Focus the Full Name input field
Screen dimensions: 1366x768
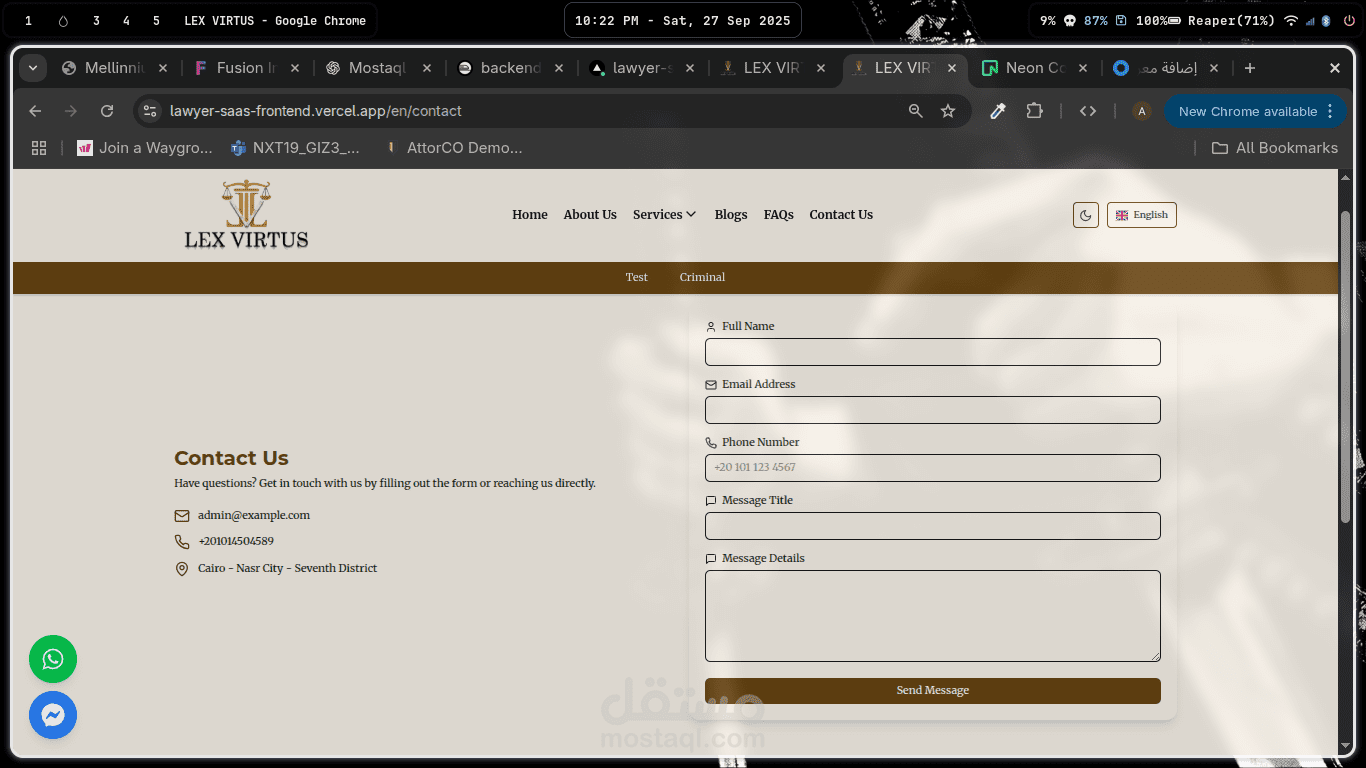[x=932, y=352]
